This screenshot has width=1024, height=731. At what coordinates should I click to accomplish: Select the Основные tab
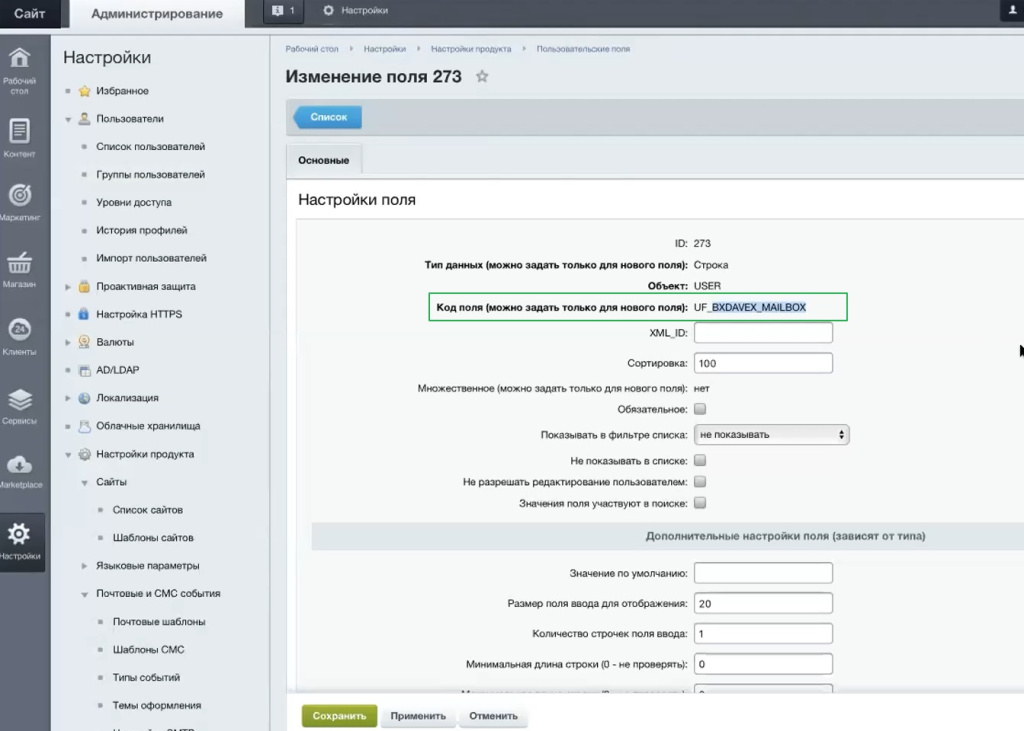(324, 160)
